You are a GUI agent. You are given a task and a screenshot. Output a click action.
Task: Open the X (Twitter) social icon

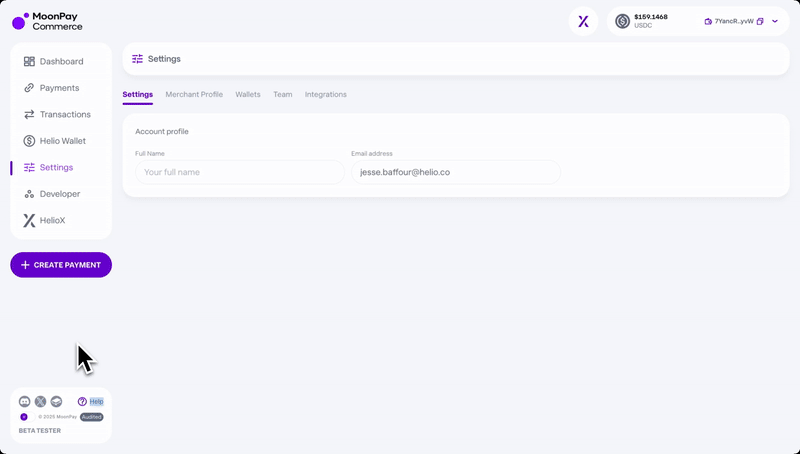pos(40,401)
